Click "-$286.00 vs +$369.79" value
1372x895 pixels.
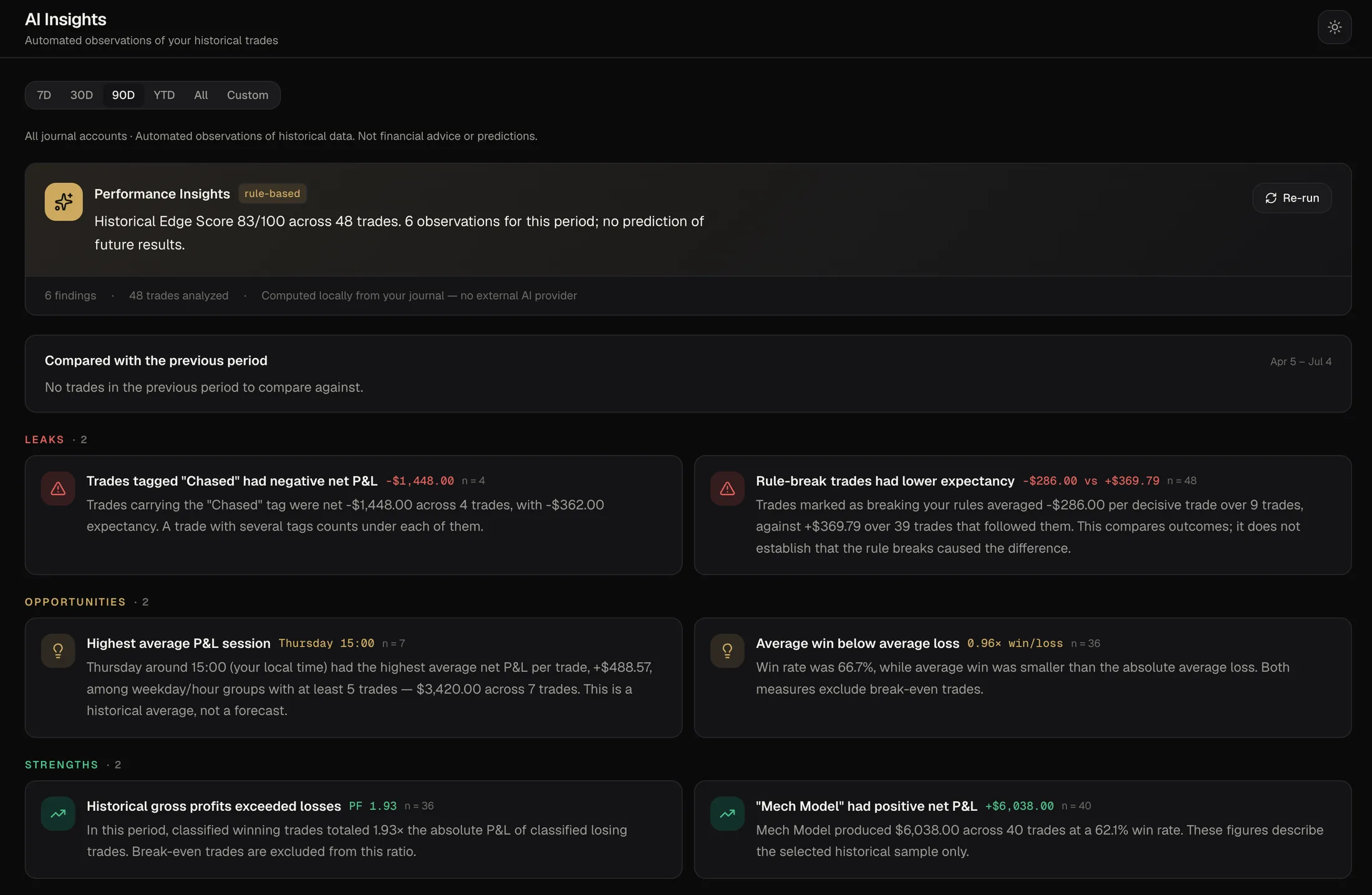[1091, 481]
